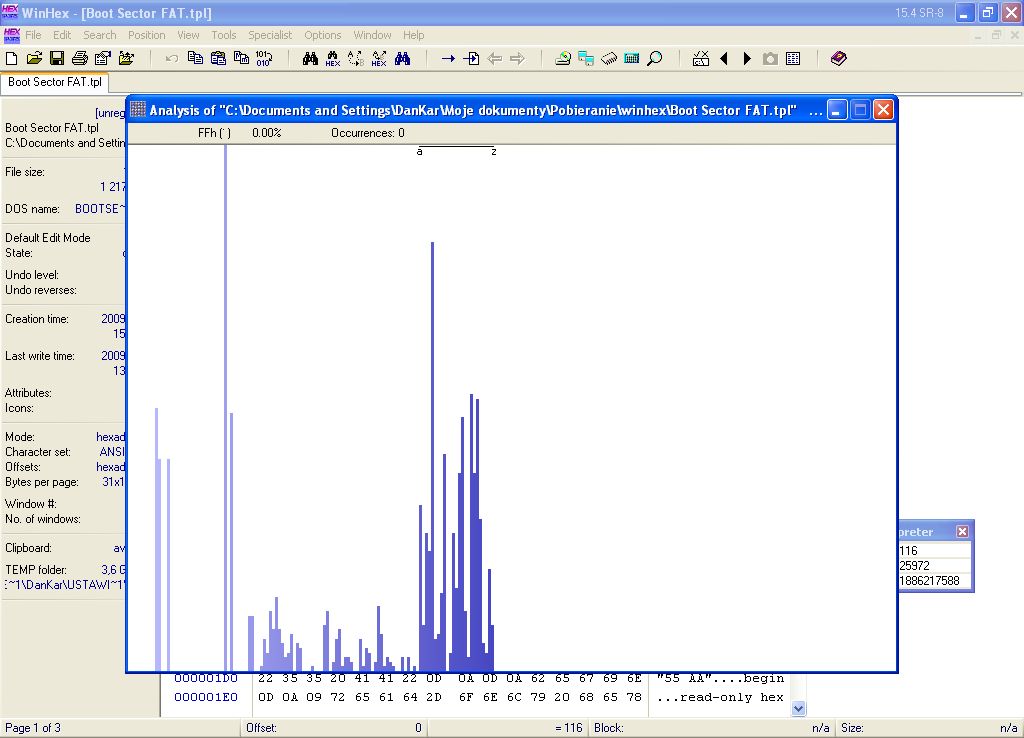Open disk with the drive icon
The height and width of the screenshot is (738, 1024).
563,59
